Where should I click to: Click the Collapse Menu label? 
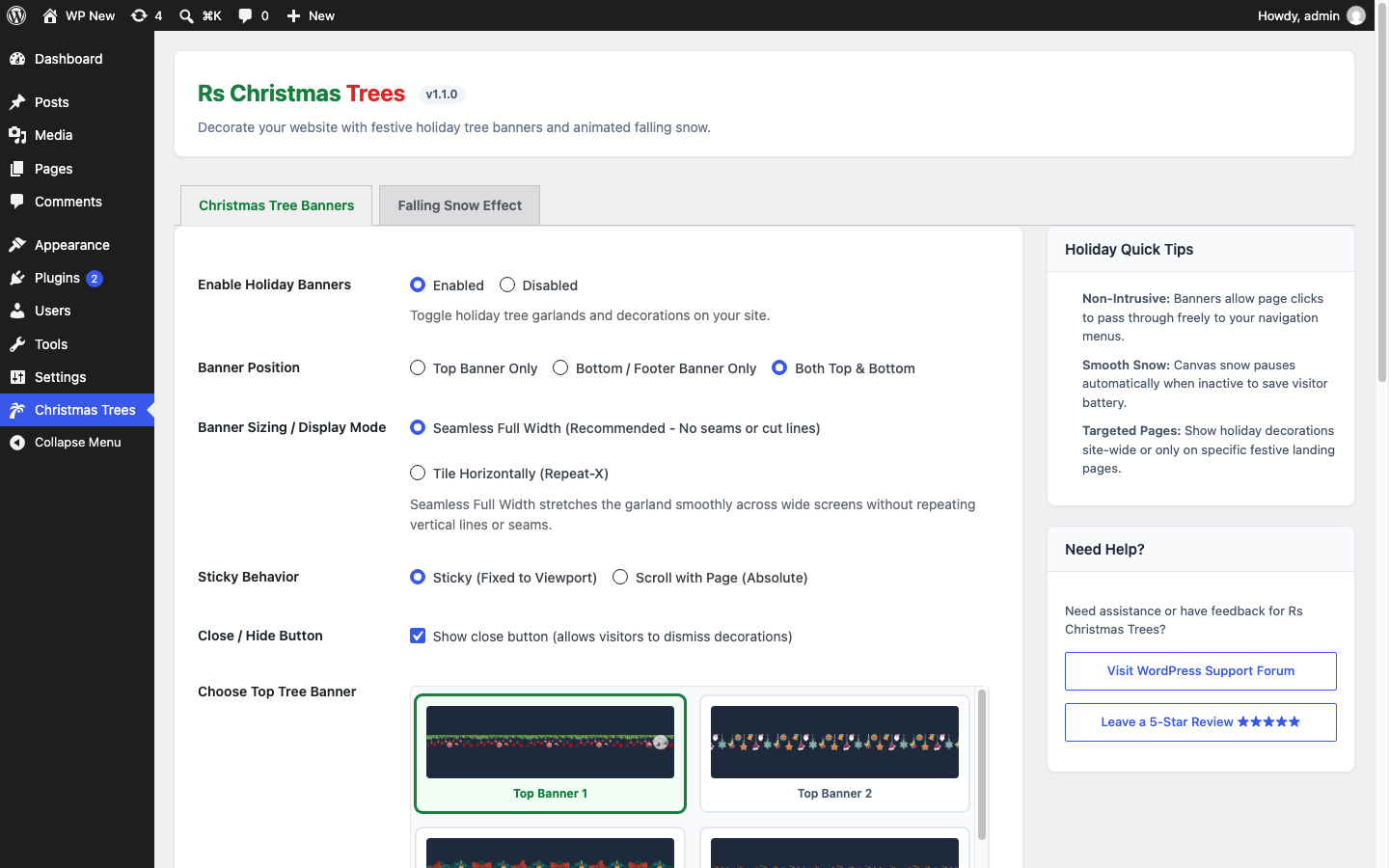78,443
